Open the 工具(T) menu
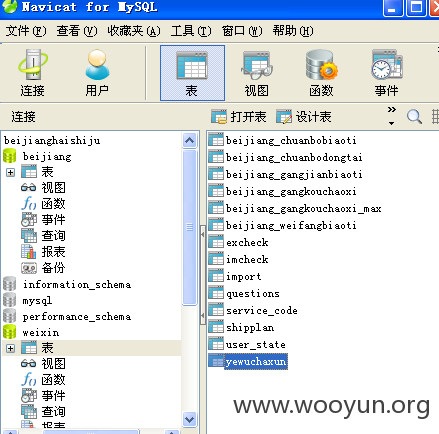Viewport: 439px width, 434px height. (x=191, y=31)
